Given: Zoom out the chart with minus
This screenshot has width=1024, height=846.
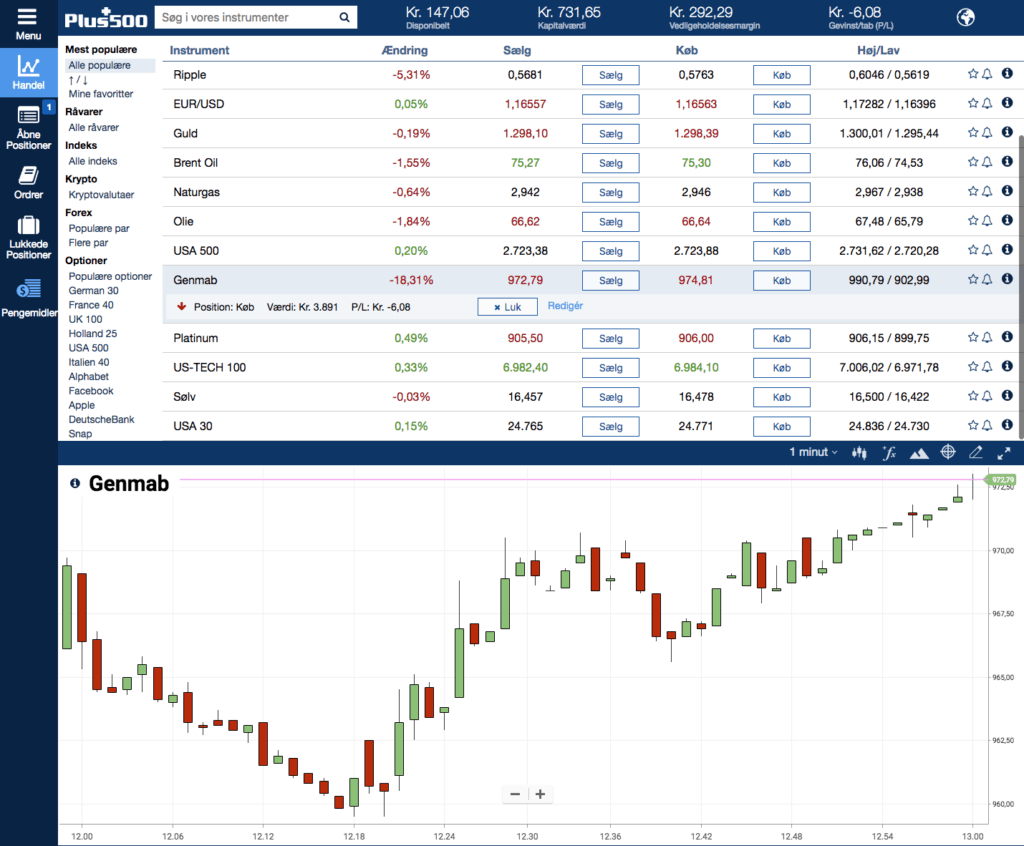Looking at the screenshot, I should pos(515,794).
